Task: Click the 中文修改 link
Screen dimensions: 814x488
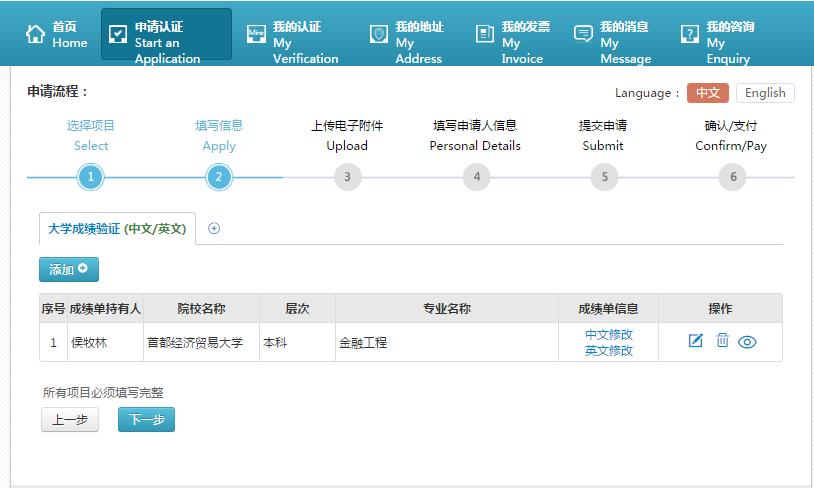Action: pos(608,334)
